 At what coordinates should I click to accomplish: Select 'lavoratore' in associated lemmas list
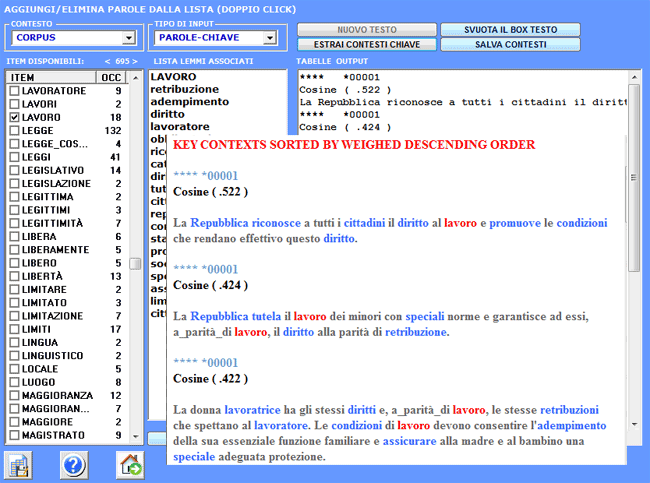point(179,126)
